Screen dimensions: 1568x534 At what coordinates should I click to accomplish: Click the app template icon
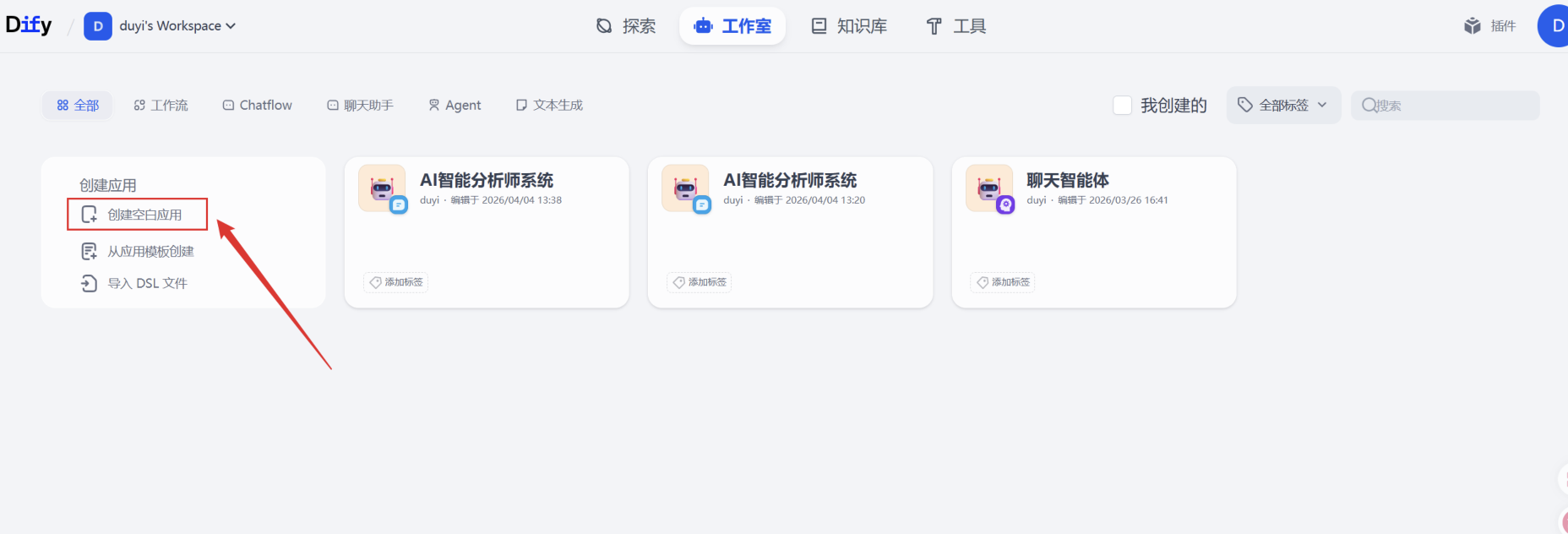coord(89,252)
